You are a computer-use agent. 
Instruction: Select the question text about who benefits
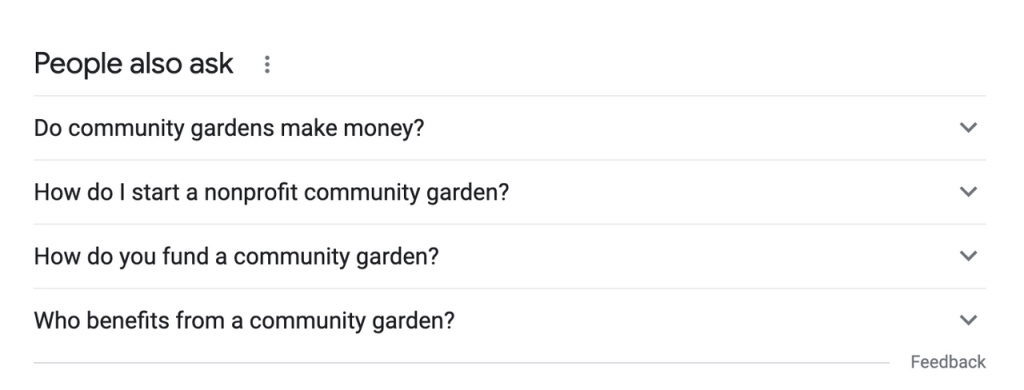pos(244,320)
